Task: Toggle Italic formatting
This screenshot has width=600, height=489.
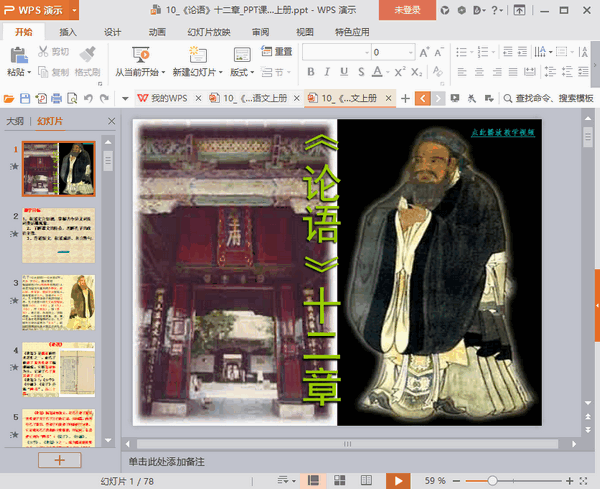Action: (327, 72)
